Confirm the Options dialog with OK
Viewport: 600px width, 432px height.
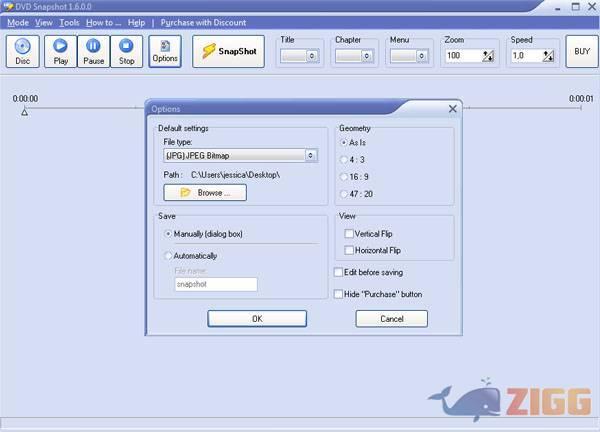point(257,319)
